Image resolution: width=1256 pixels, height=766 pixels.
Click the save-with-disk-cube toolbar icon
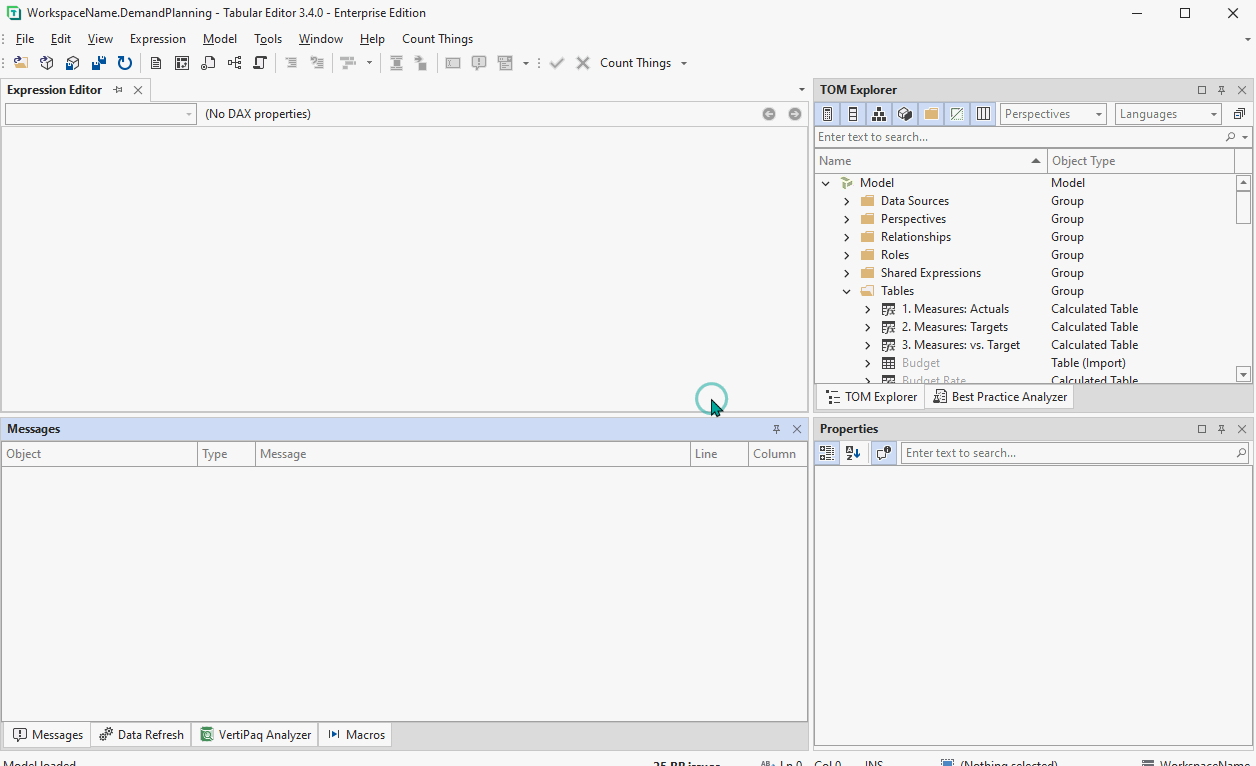[72, 63]
